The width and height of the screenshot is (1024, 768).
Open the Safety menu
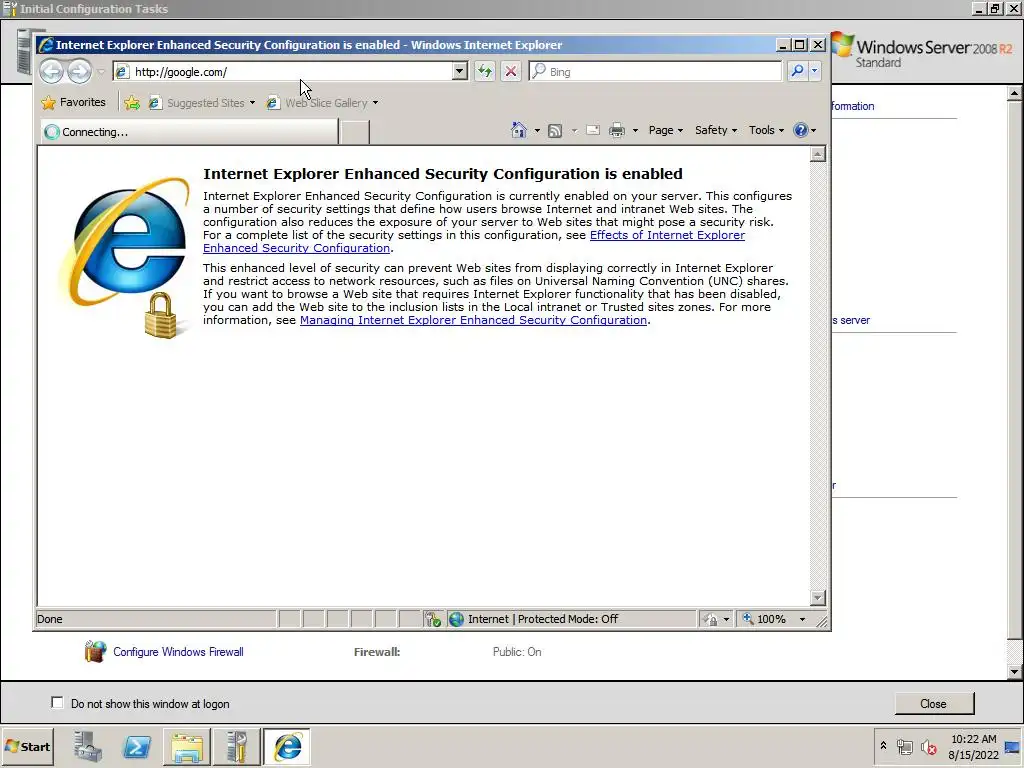(x=716, y=130)
